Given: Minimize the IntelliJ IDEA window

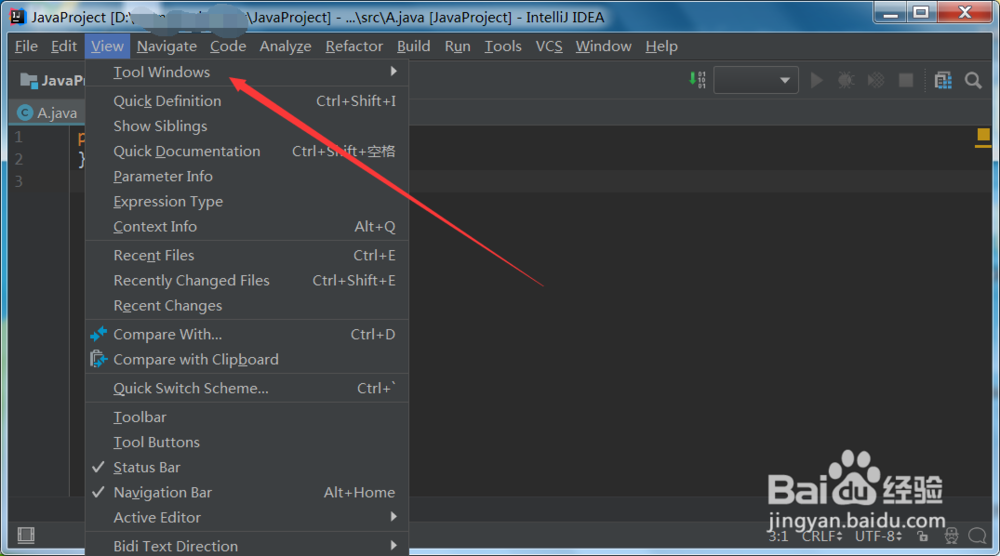Looking at the screenshot, I should pos(891,13).
